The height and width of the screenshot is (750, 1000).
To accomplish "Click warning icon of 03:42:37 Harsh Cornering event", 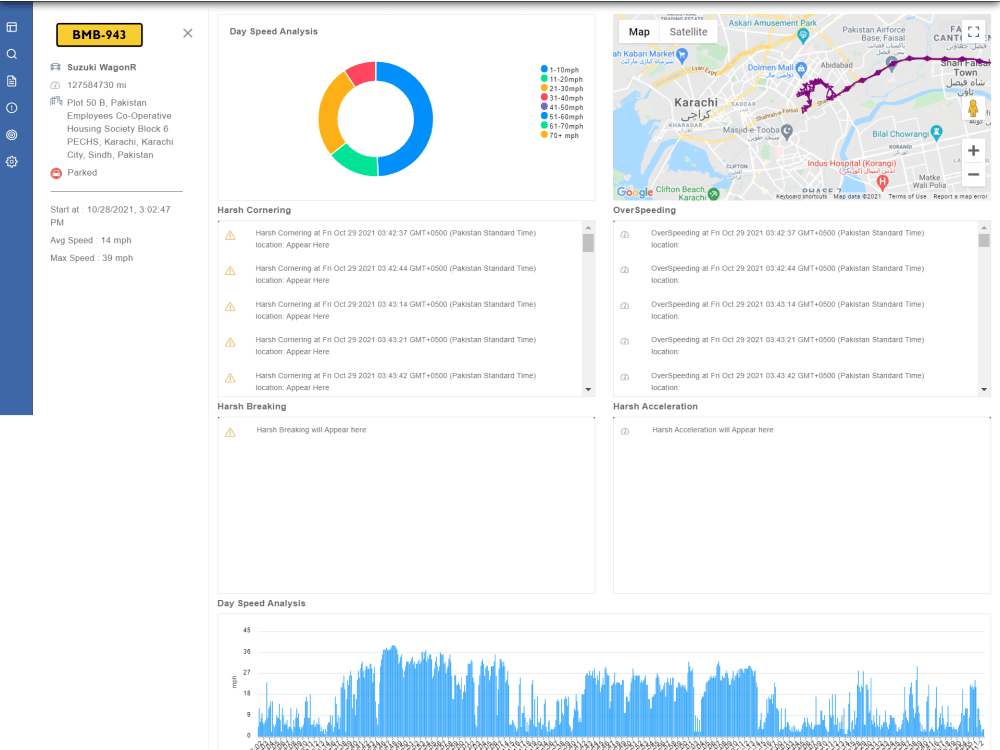I will tap(230, 235).
